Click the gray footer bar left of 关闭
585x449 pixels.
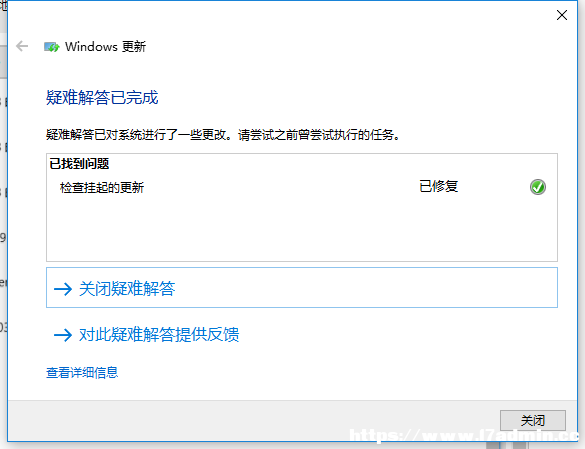point(254,421)
